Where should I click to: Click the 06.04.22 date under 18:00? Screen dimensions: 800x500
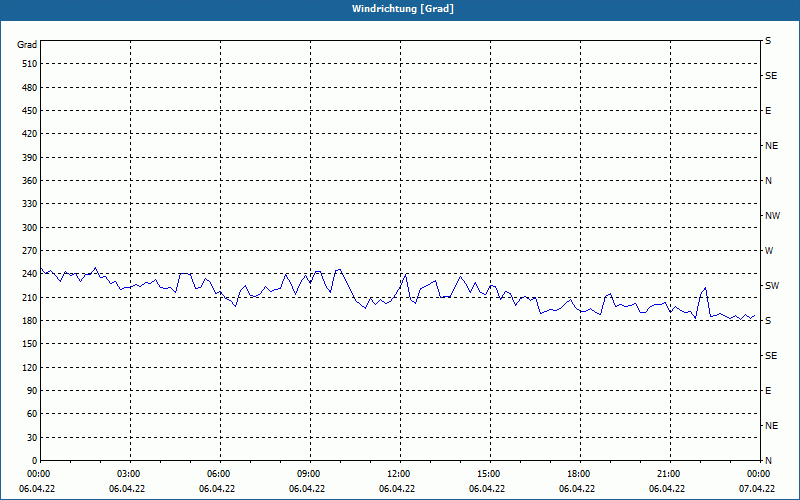[x=577, y=489]
